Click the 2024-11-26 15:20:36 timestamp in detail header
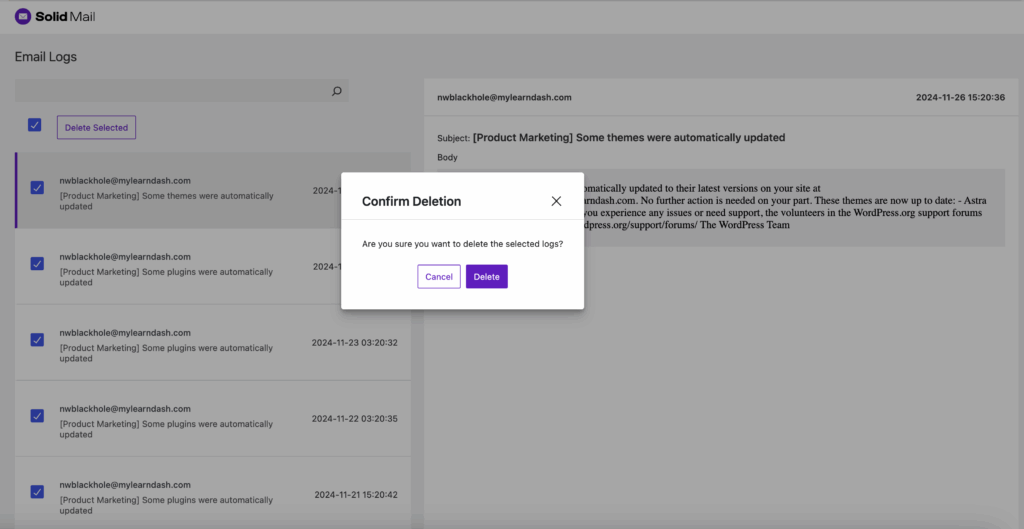Image resolution: width=1024 pixels, height=529 pixels. point(960,98)
